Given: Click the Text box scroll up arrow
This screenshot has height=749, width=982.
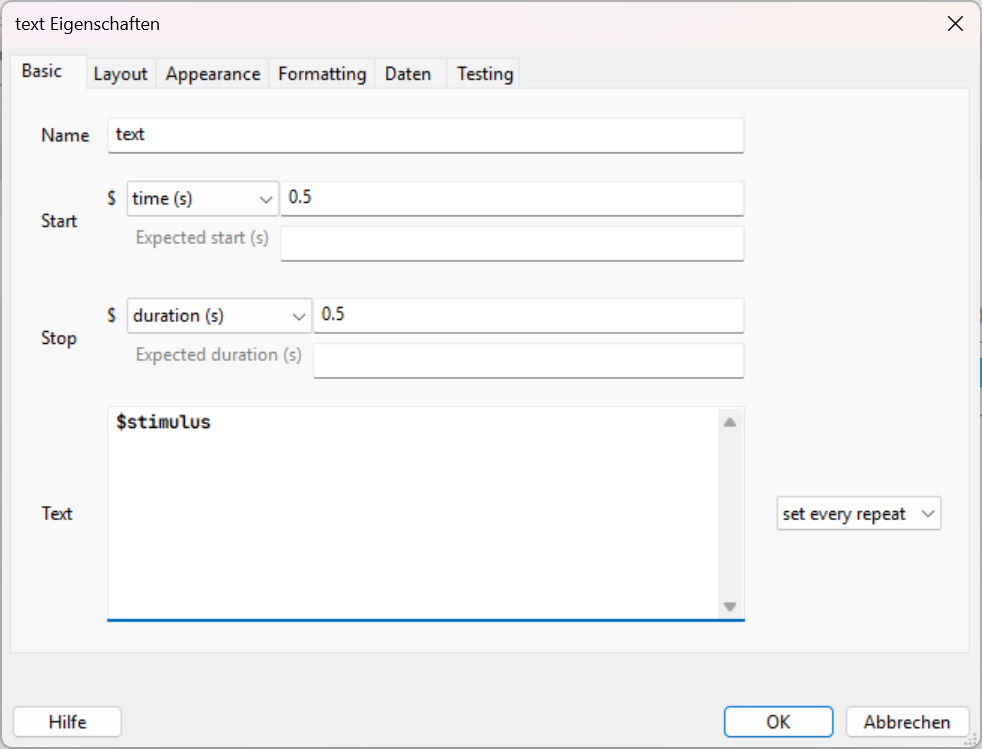Looking at the screenshot, I should (730, 422).
